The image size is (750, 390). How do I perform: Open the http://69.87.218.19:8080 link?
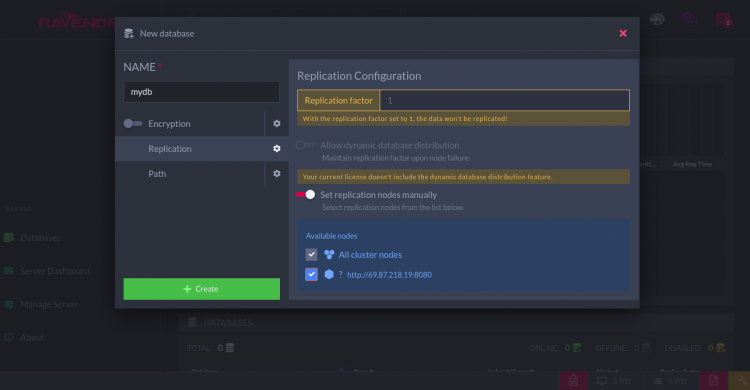click(389, 275)
